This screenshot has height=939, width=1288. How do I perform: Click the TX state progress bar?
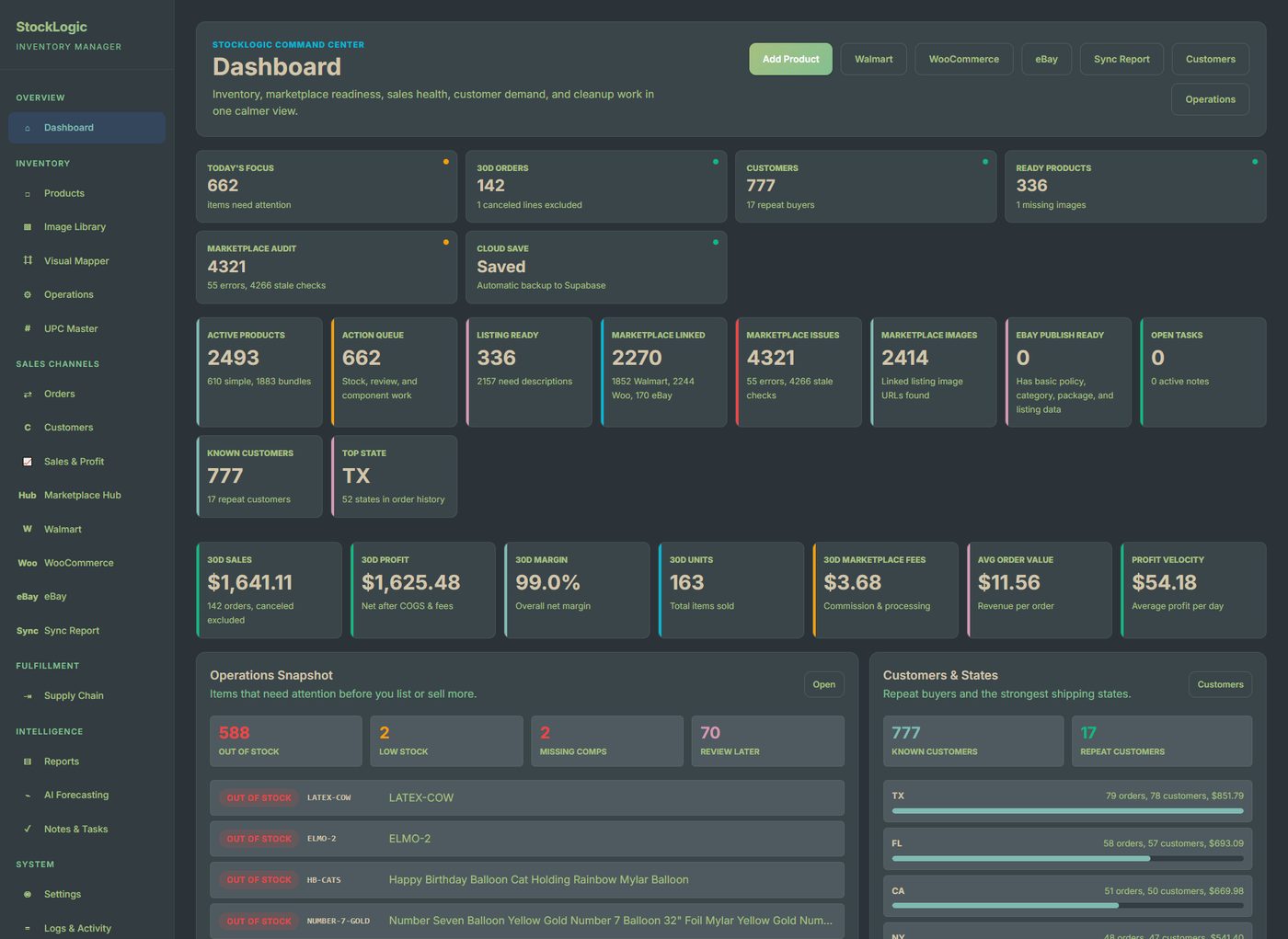tap(1067, 811)
